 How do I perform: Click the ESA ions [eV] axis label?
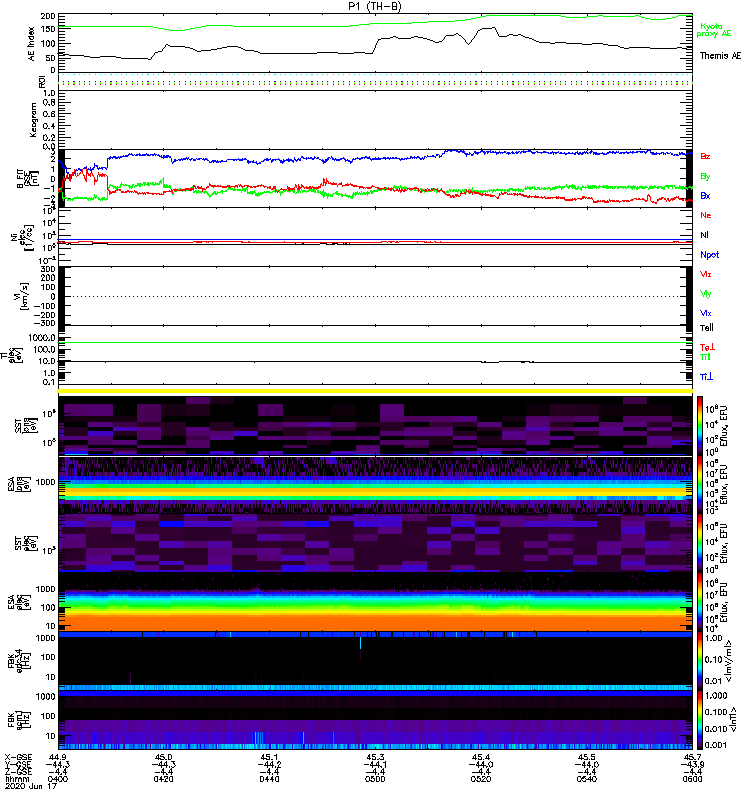(18, 484)
